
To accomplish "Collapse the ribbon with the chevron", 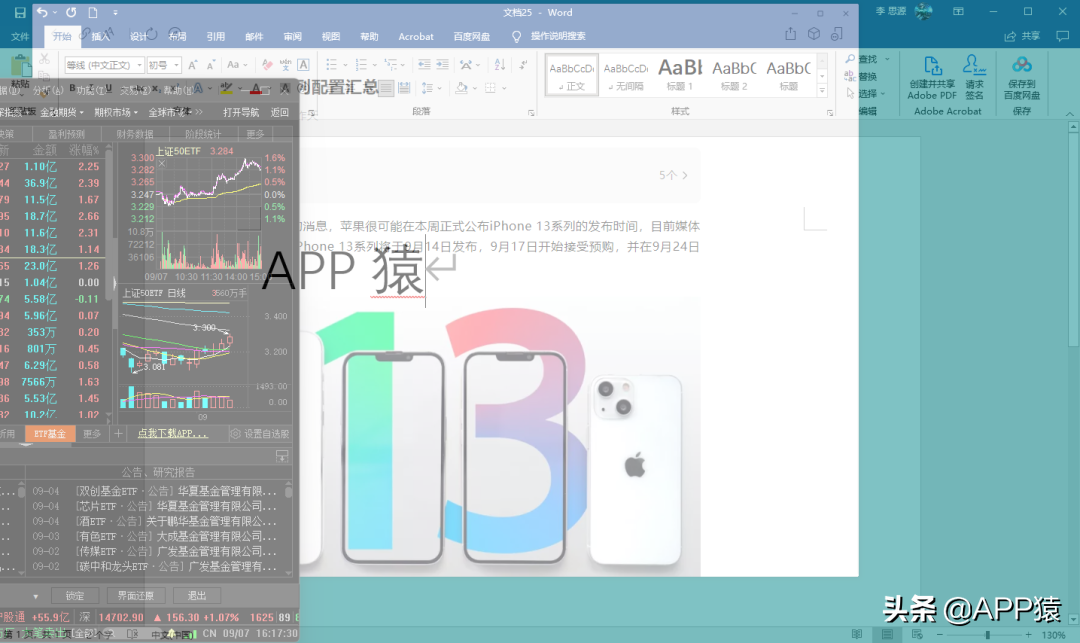I will pyautogui.click(x=1070, y=114).
